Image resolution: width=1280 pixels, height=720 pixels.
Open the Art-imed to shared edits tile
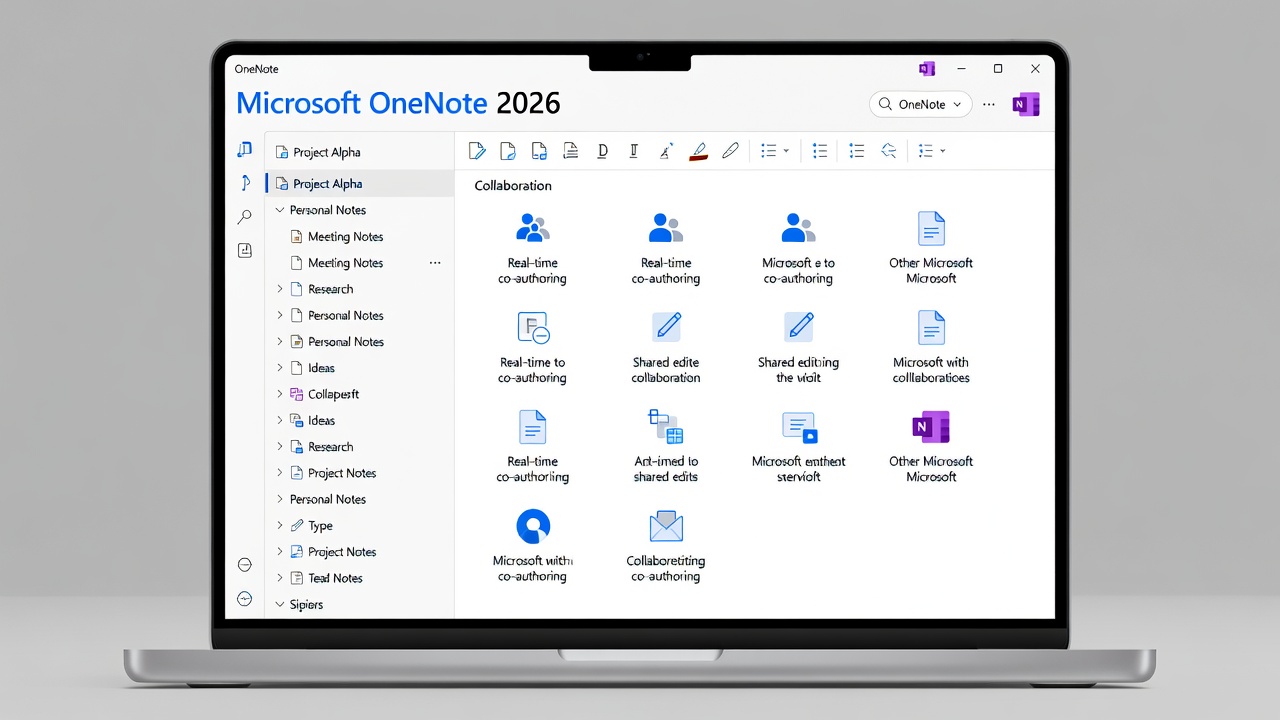tap(666, 446)
